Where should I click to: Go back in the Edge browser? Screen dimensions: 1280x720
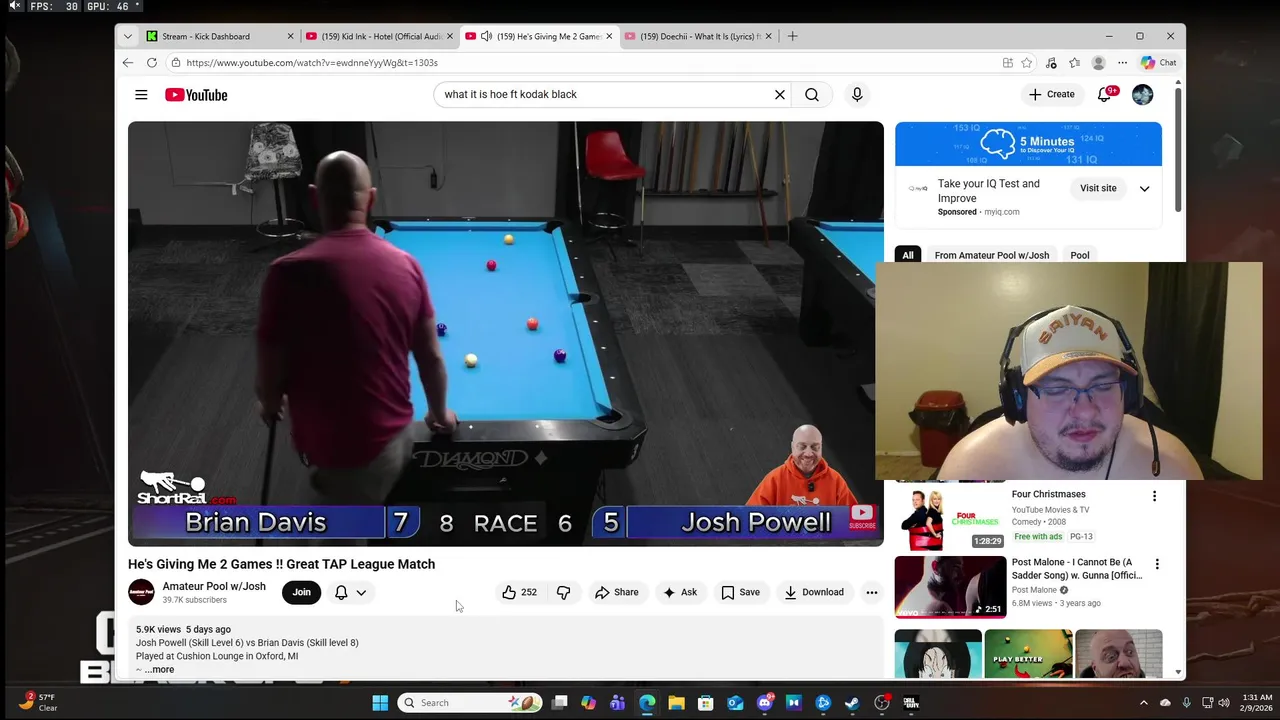pyautogui.click(x=128, y=62)
